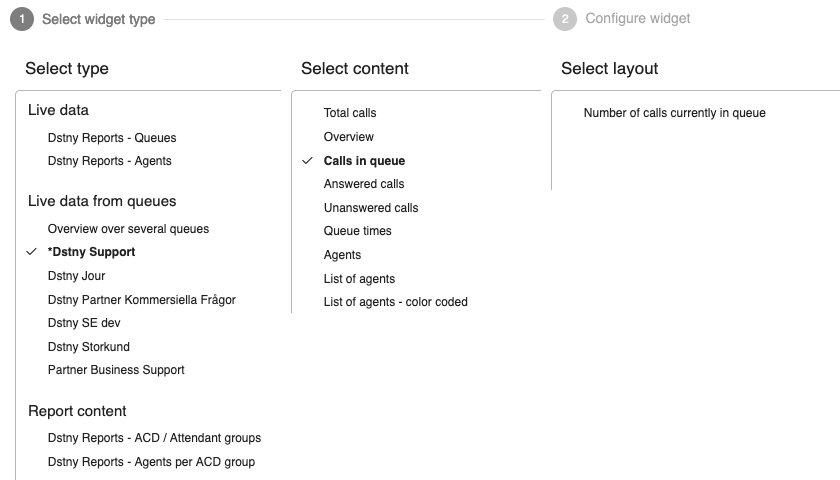Pick Dstny Partner Kommersiella Frågor queue
The height and width of the screenshot is (480, 840).
pos(141,299)
